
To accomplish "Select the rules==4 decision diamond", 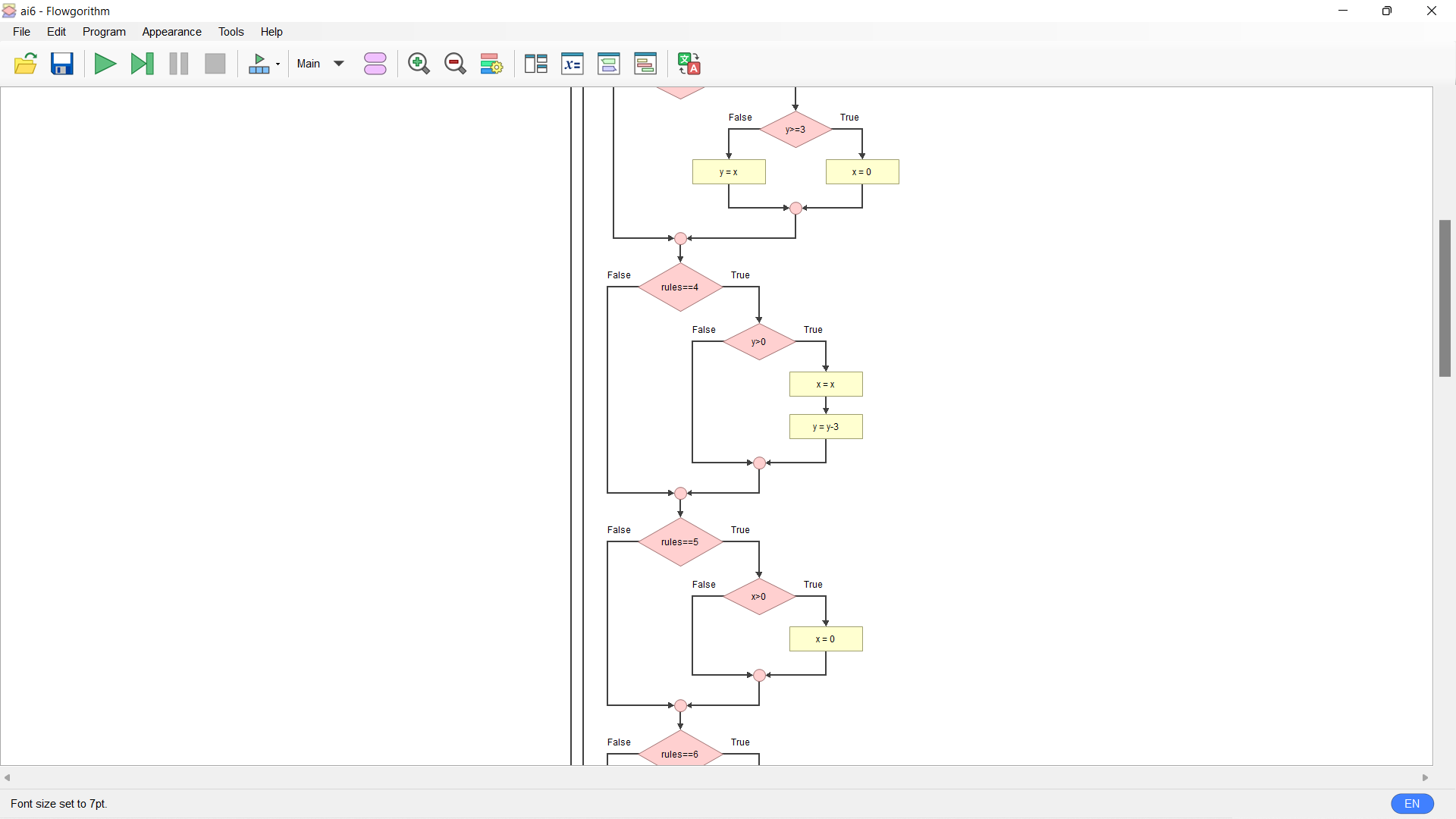I will (680, 287).
